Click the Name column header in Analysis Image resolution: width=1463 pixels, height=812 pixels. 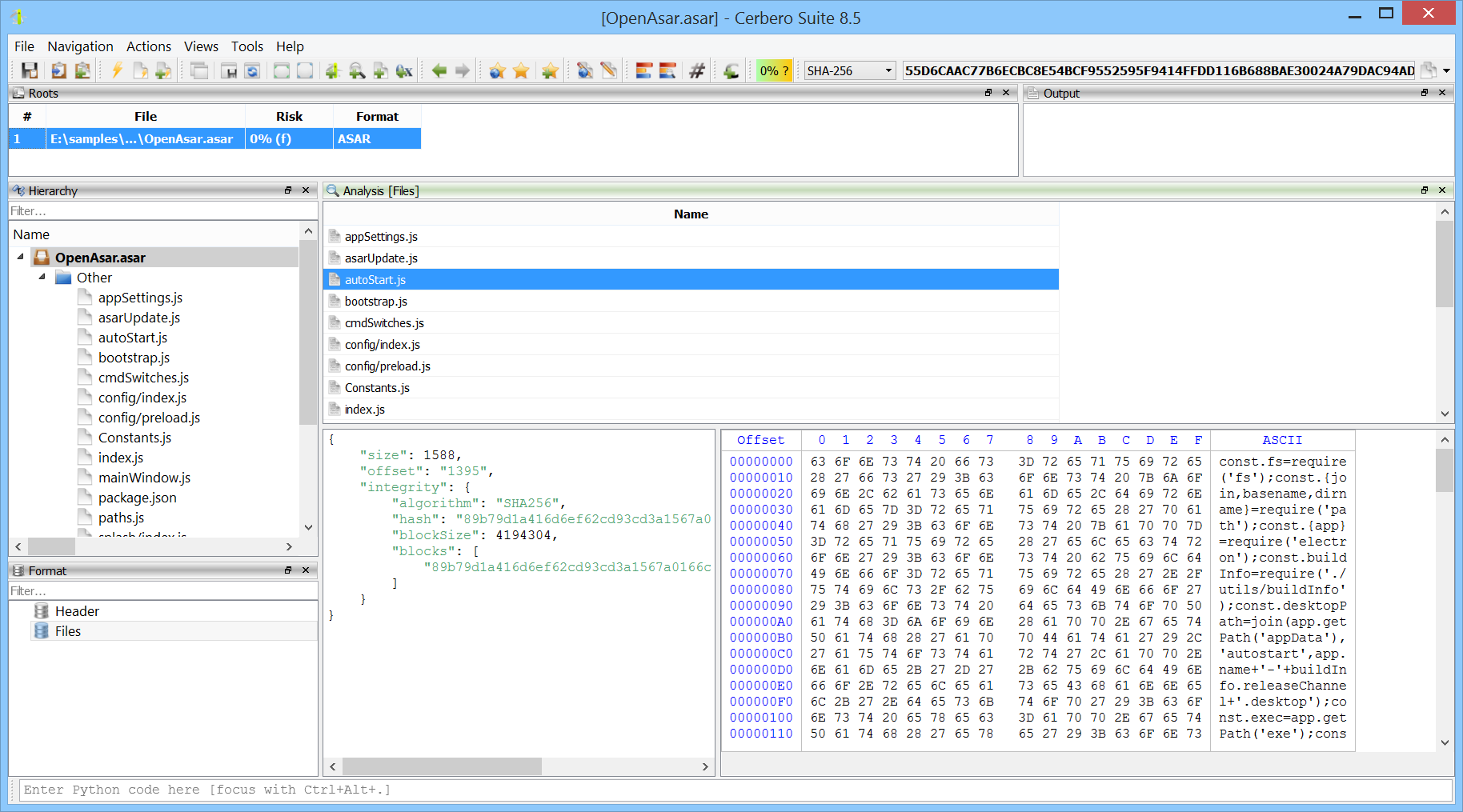pyautogui.click(x=691, y=214)
